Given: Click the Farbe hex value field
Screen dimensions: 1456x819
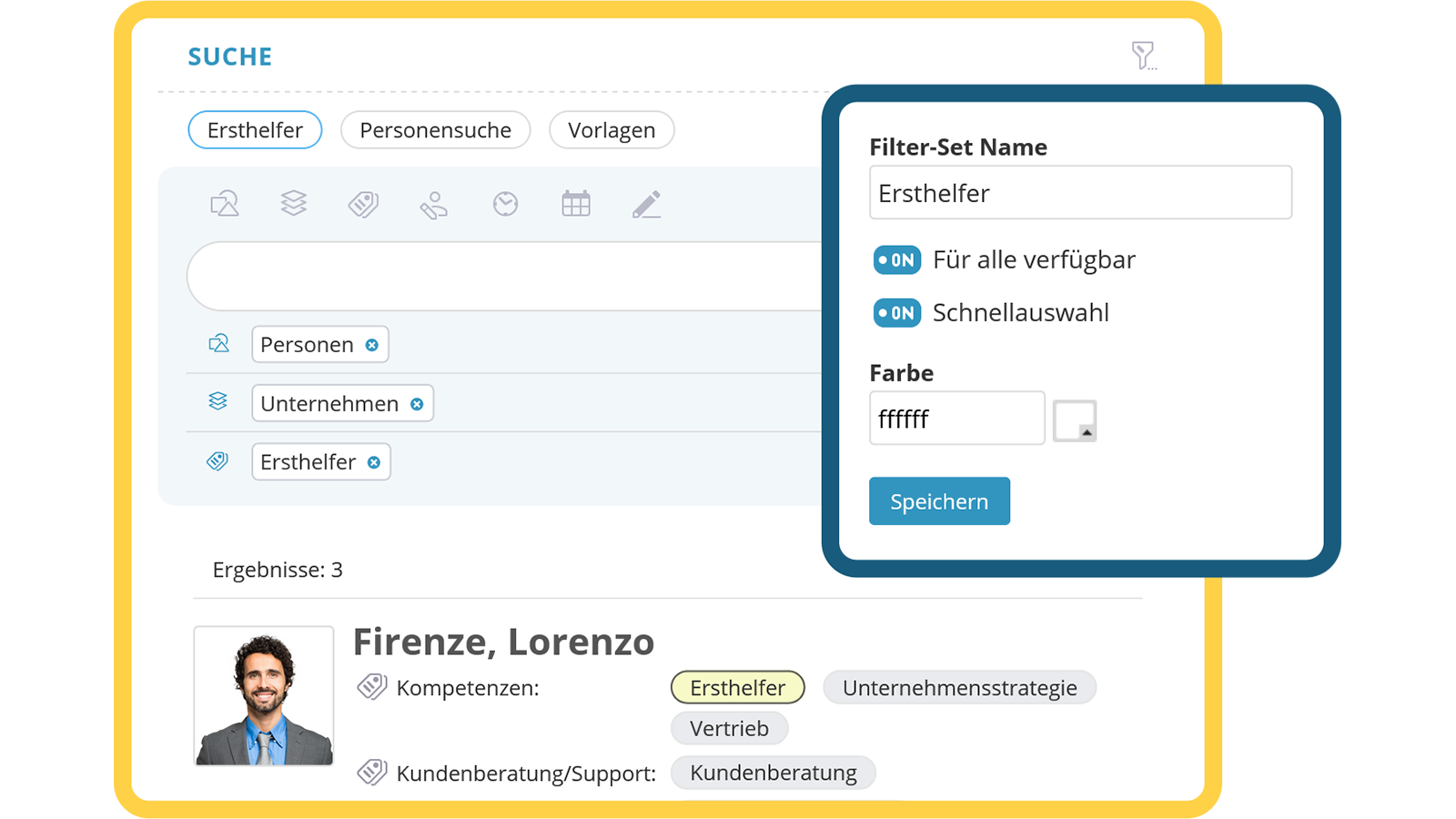Looking at the screenshot, I should pos(956,419).
